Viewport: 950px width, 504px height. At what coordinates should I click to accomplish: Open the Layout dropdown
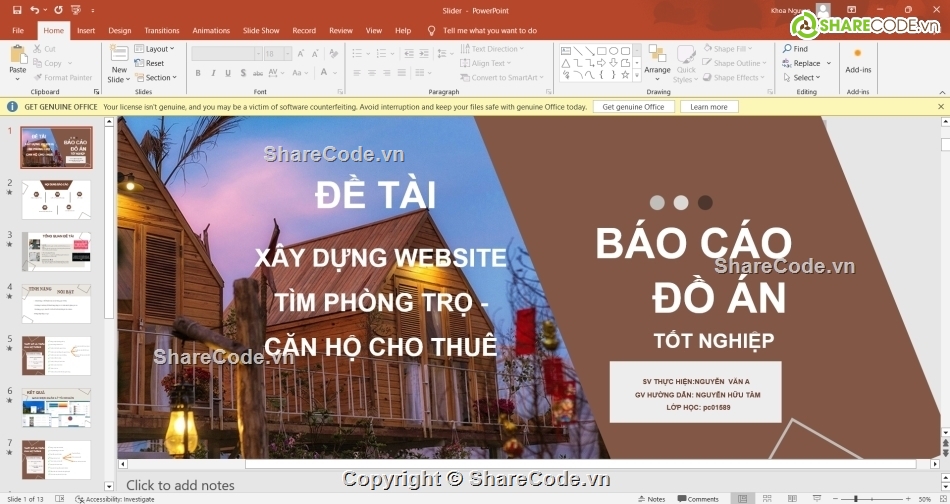154,48
